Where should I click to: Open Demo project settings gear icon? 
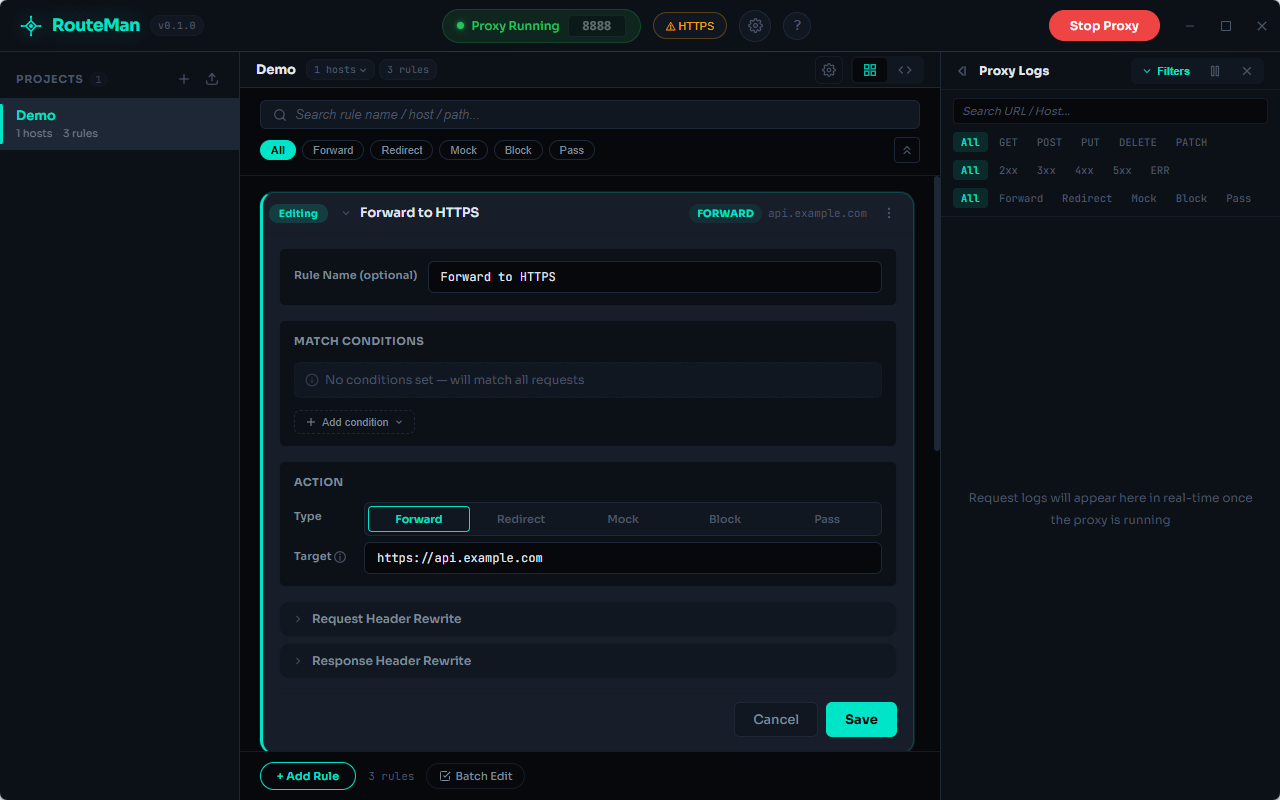pos(828,70)
